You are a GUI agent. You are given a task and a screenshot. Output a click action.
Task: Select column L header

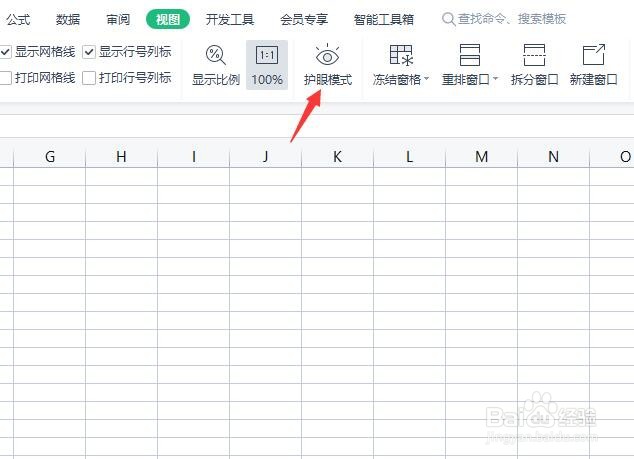409,156
